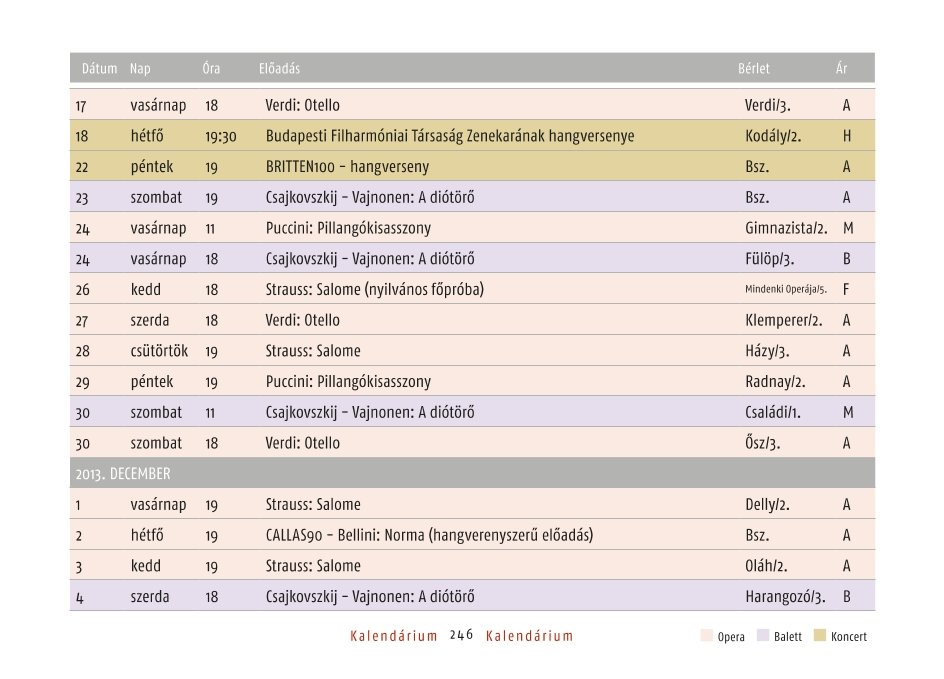Click the page number 246
The width and height of the screenshot is (944, 679).
coord(461,635)
